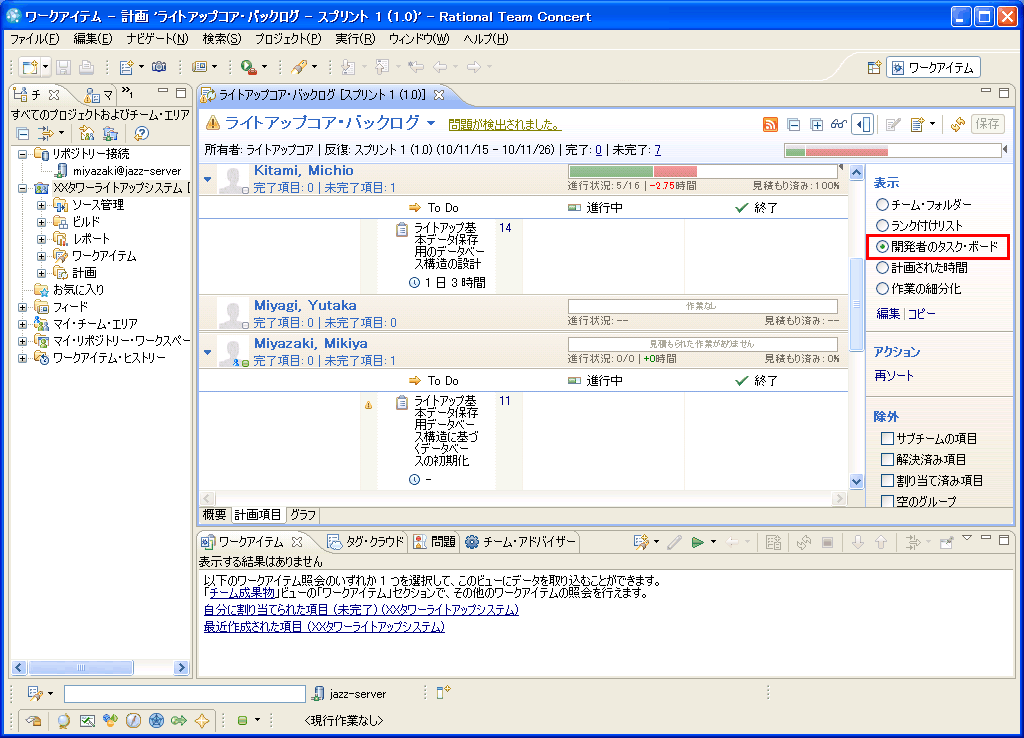Switch to the タグ・クラウド tab

(366, 541)
